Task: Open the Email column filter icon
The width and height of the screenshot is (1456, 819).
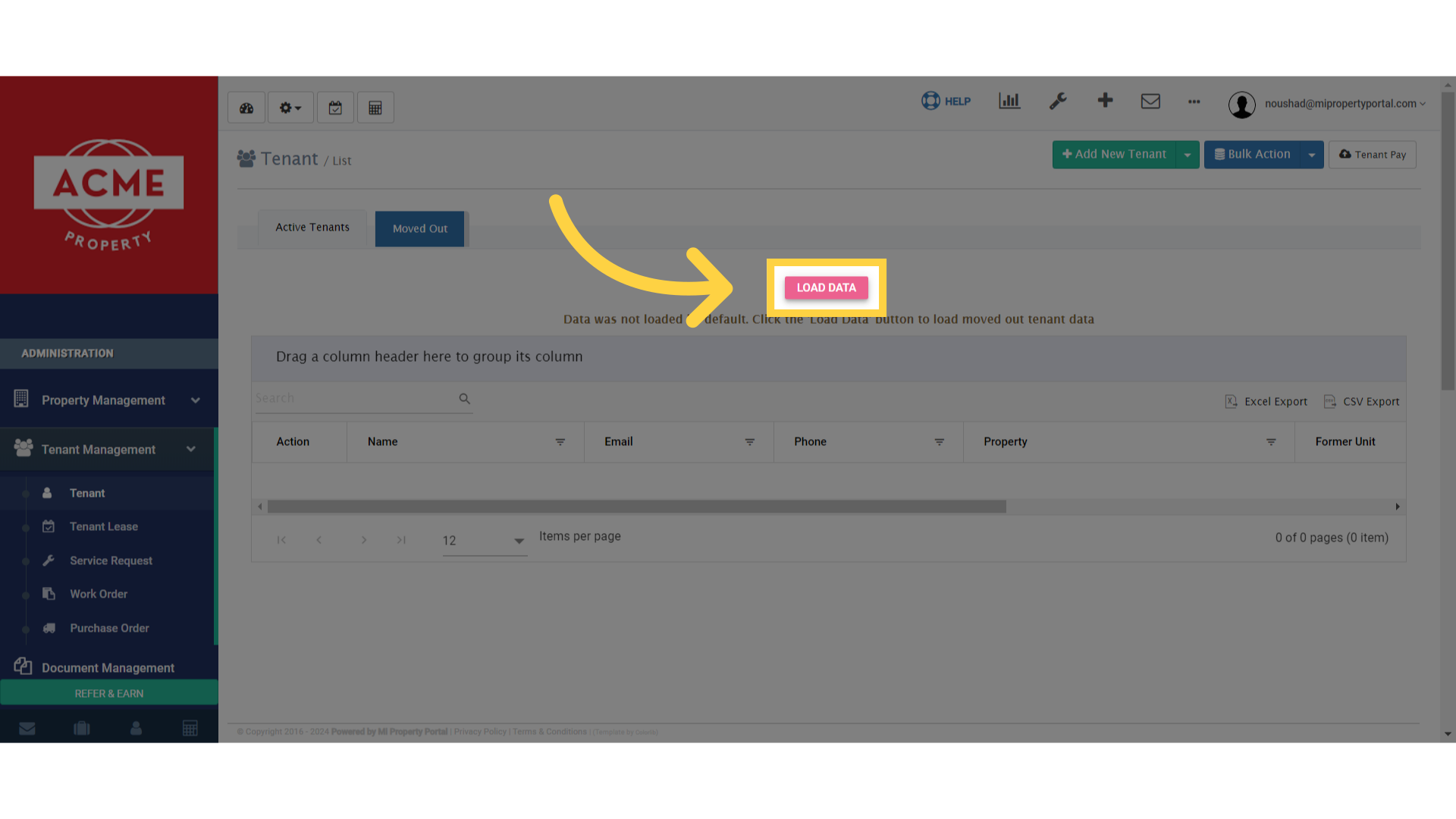Action: pyautogui.click(x=749, y=442)
